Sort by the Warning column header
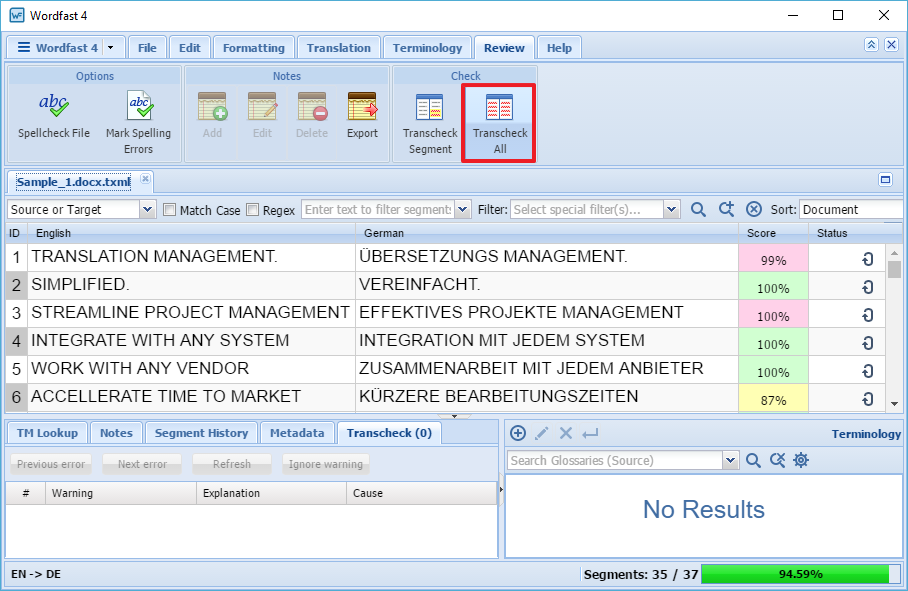This screenshot has height=591, width=908. click(x=120, y=493)
